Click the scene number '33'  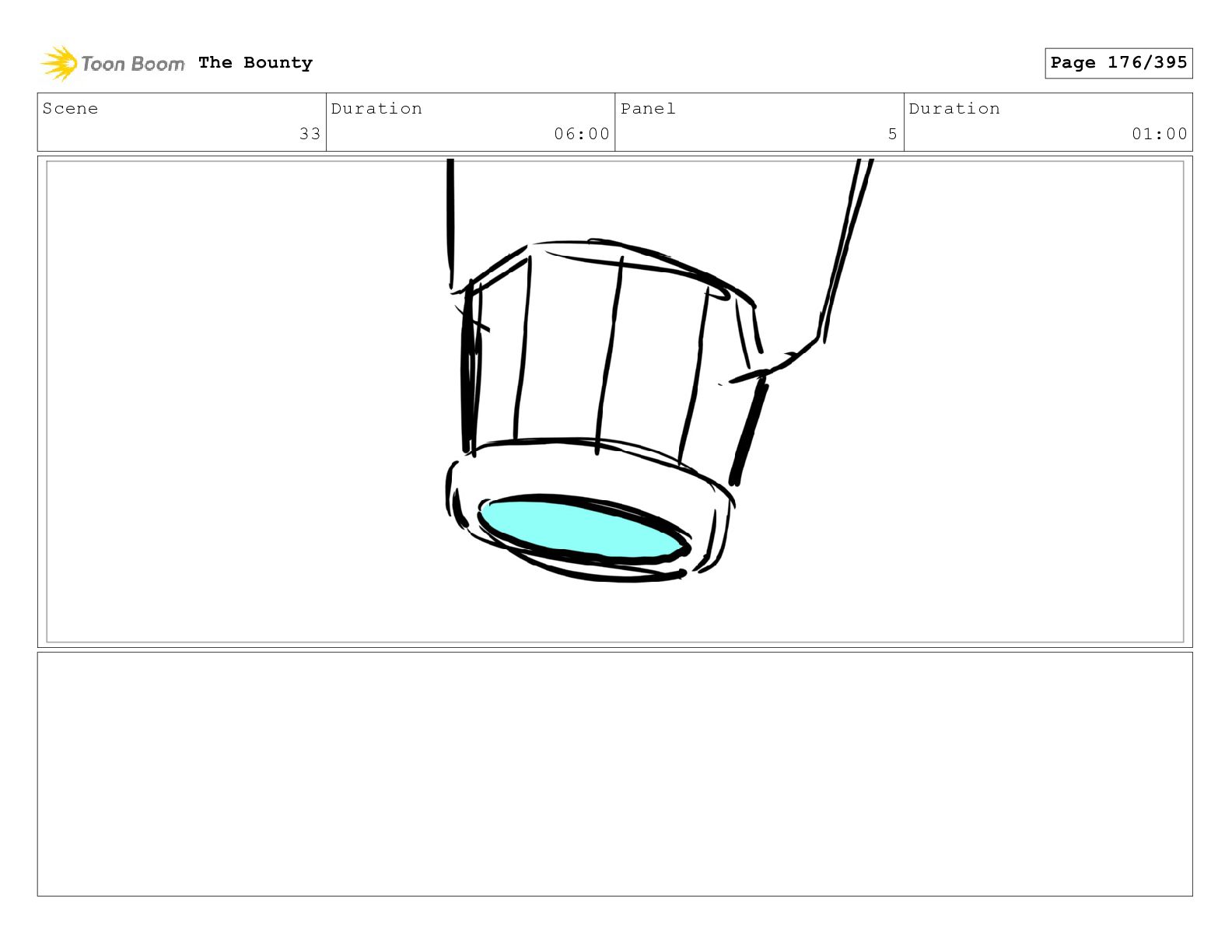click(310, 134)
